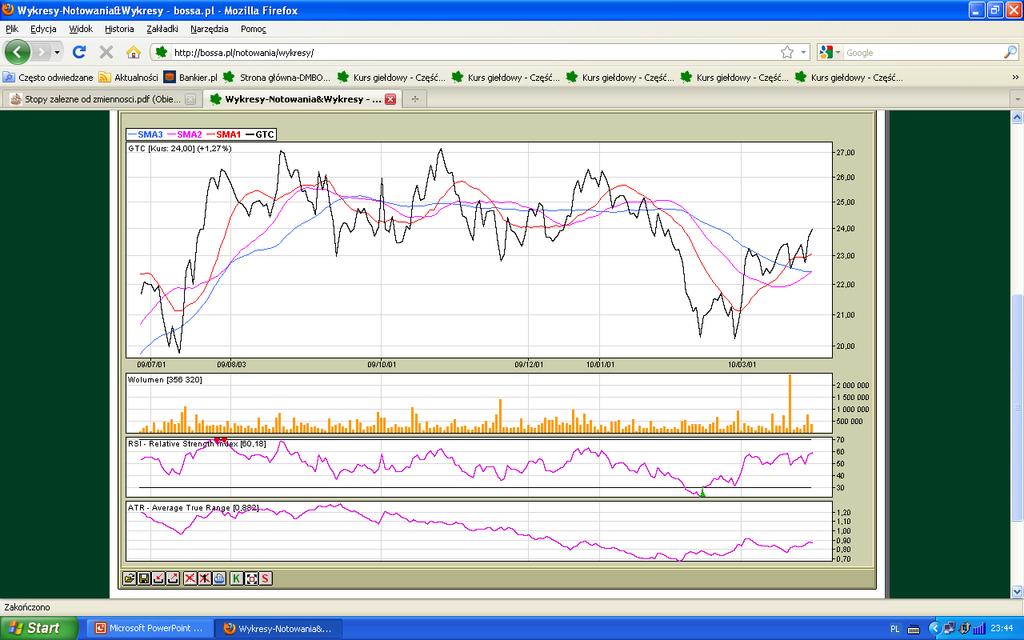
Task: Click the page scrollbar down arrow
Action: click(1017, 592)
